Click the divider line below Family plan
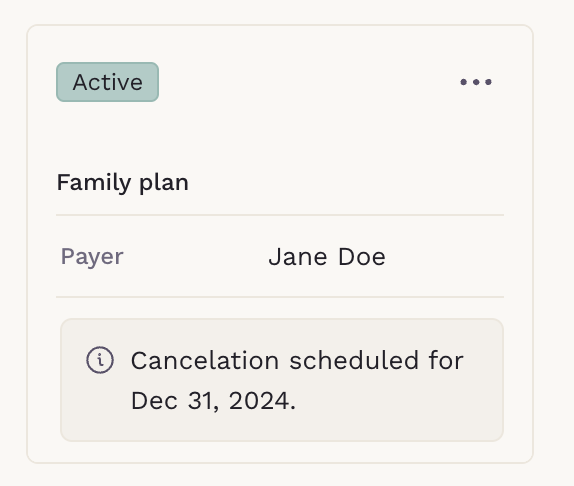 (280, 215)
